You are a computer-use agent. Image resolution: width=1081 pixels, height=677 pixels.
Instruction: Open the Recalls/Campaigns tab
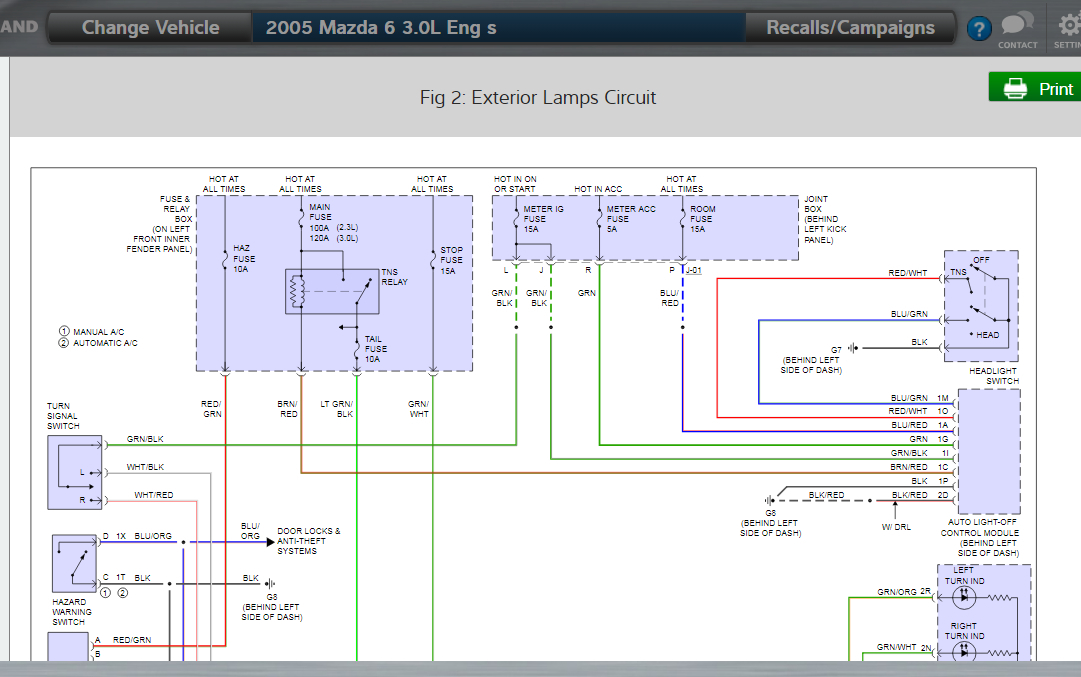point(850,28)
